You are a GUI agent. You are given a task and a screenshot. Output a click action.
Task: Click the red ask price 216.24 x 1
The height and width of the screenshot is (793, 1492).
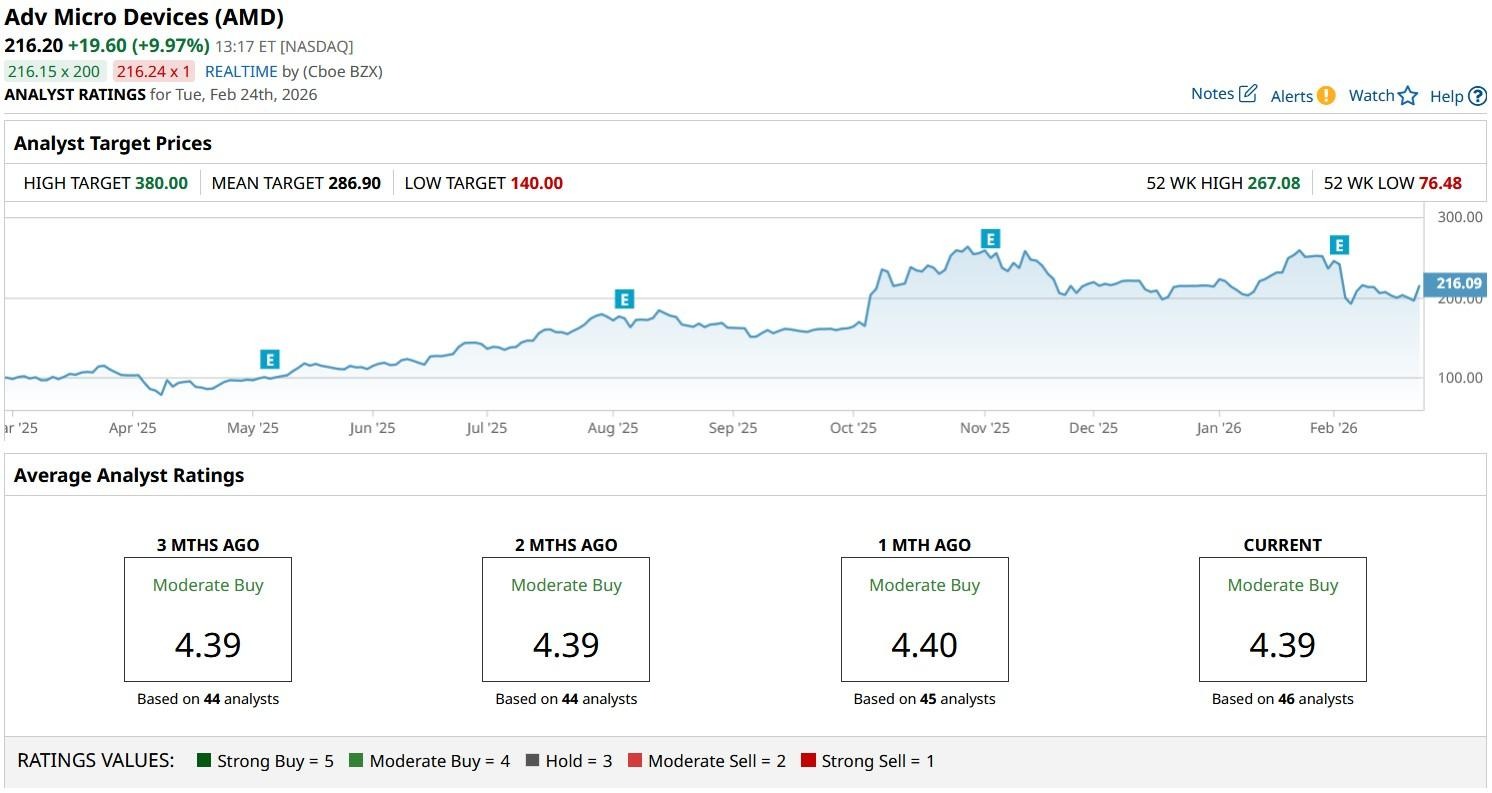pyautogui.click(x=154, y=72)
